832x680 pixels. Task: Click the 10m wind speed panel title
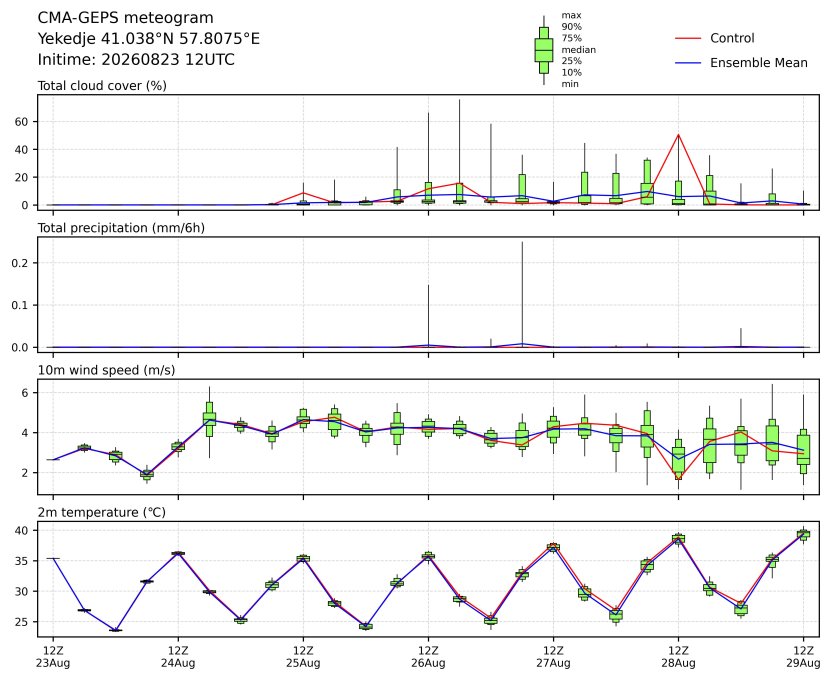click(x=106, y=370)
